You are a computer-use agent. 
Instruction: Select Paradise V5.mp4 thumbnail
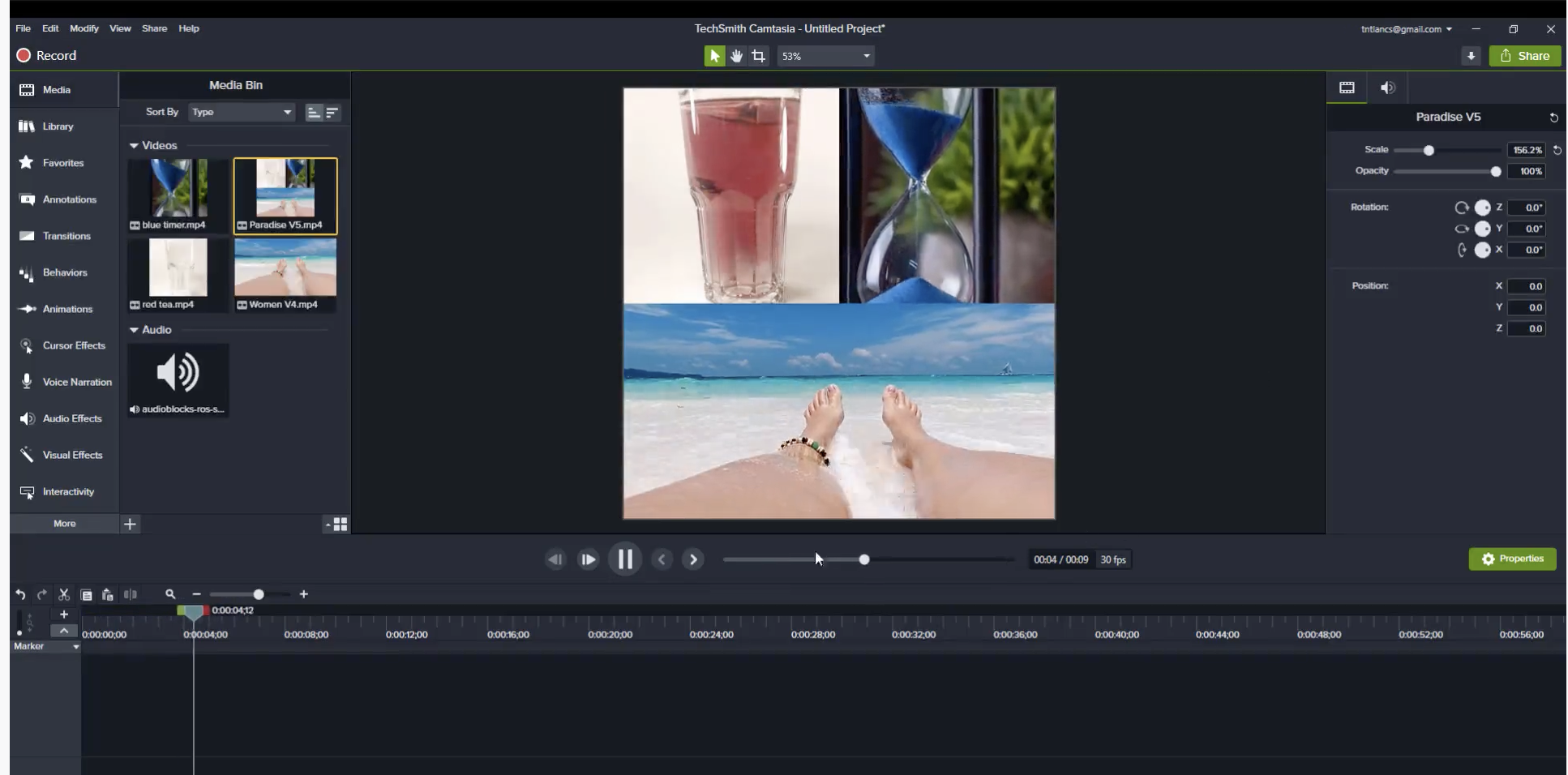click(285, 195)
